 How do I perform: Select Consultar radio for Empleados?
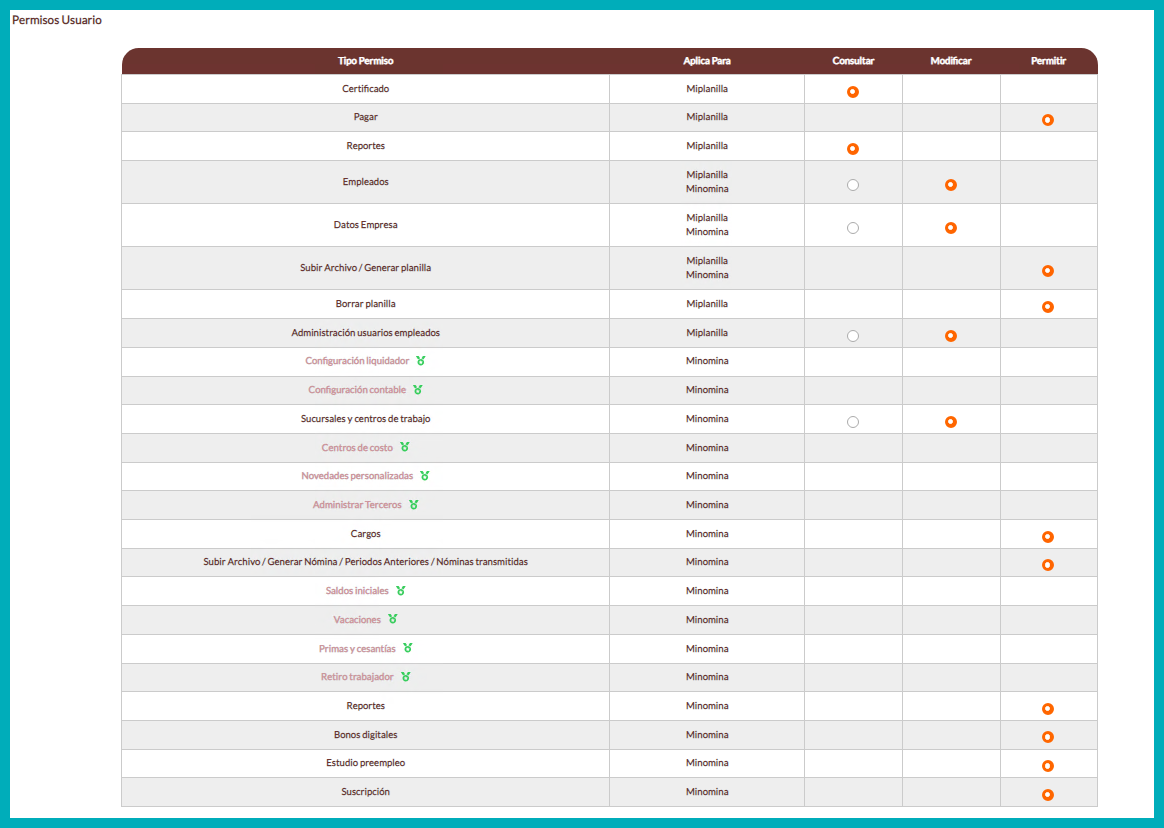click(x=853, y=185)
